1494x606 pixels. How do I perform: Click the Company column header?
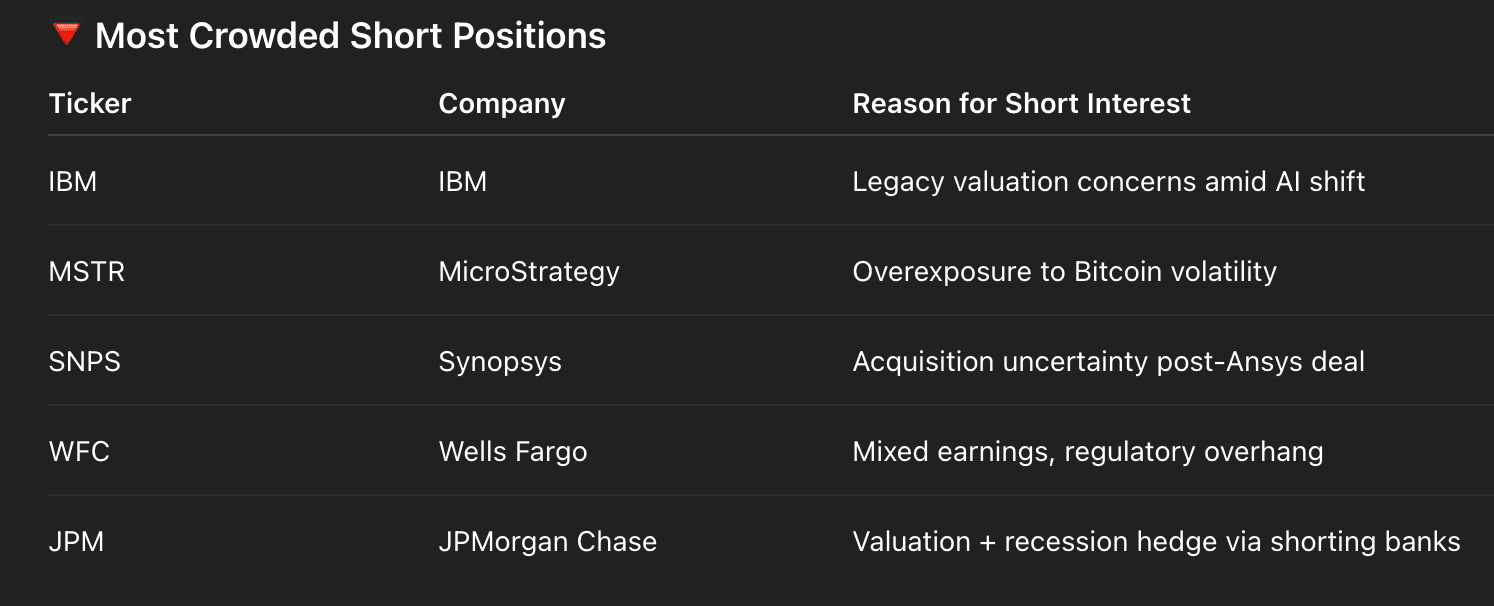(502, 103)
